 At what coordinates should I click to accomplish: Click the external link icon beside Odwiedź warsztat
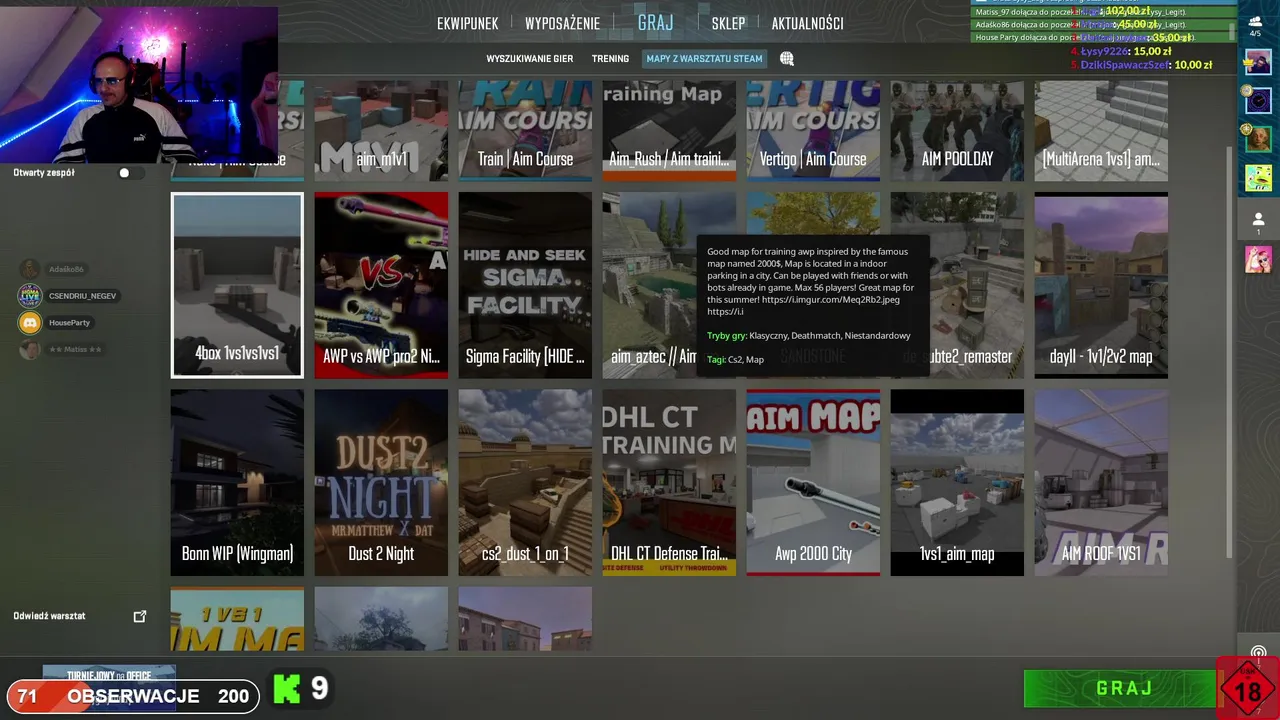(140, 616)
